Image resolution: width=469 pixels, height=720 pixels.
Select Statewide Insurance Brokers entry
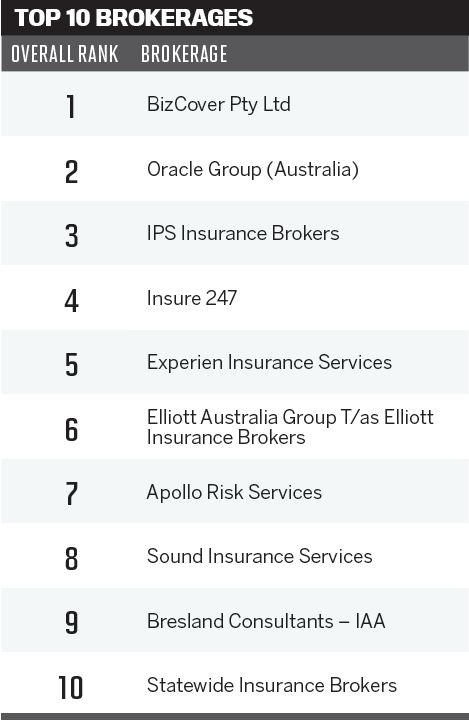pos(271,686)
